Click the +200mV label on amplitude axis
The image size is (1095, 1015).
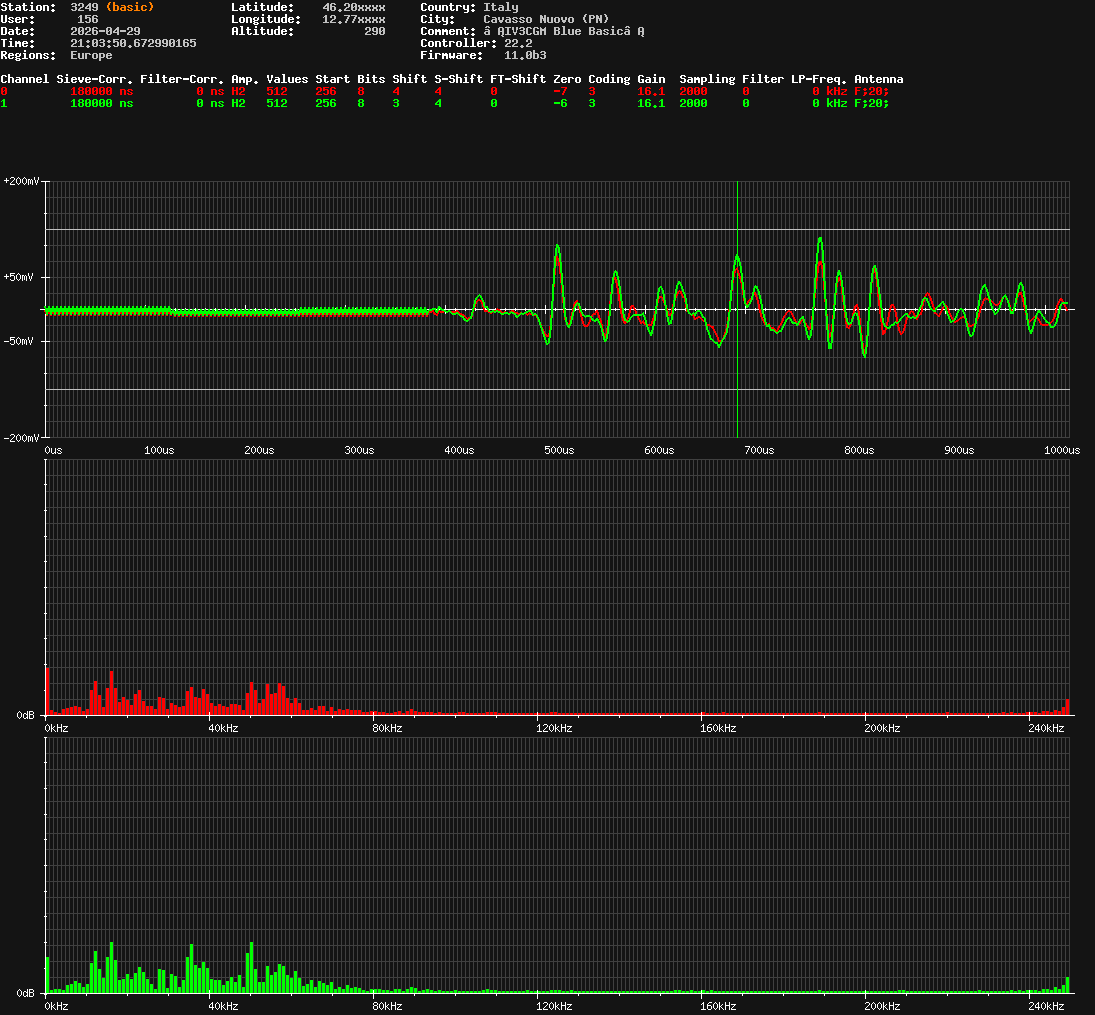point(21,182)
